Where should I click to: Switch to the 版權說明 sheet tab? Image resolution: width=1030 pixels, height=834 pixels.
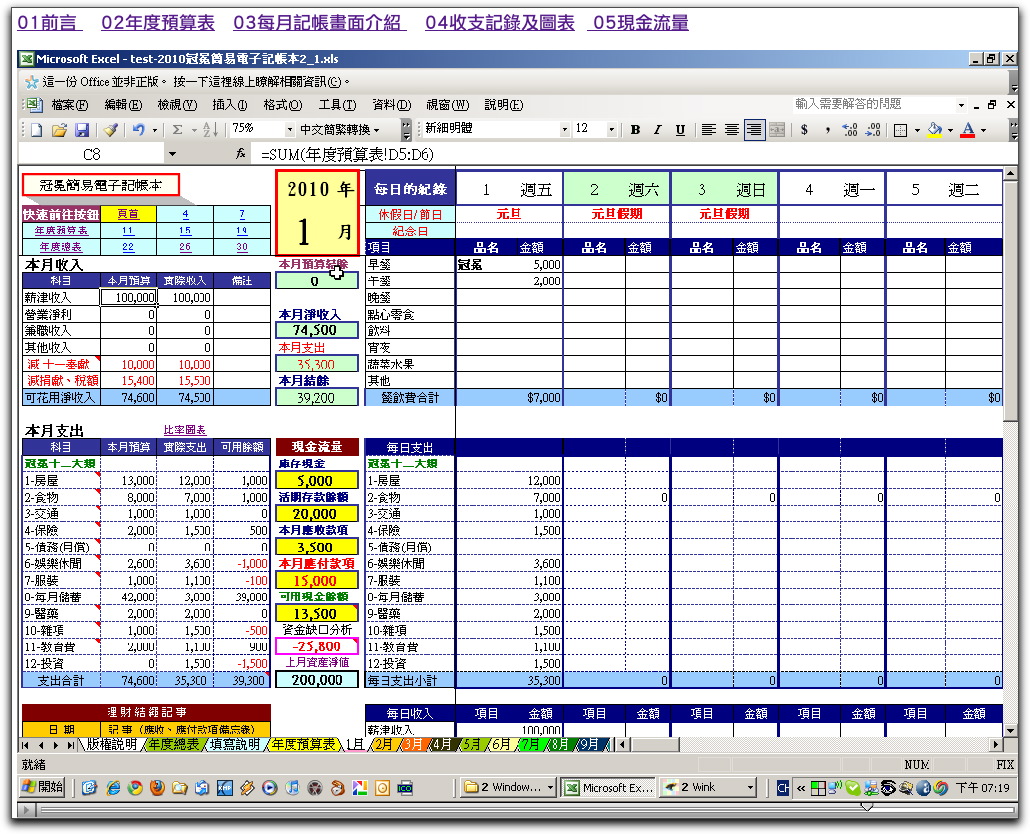click(112, 745)
